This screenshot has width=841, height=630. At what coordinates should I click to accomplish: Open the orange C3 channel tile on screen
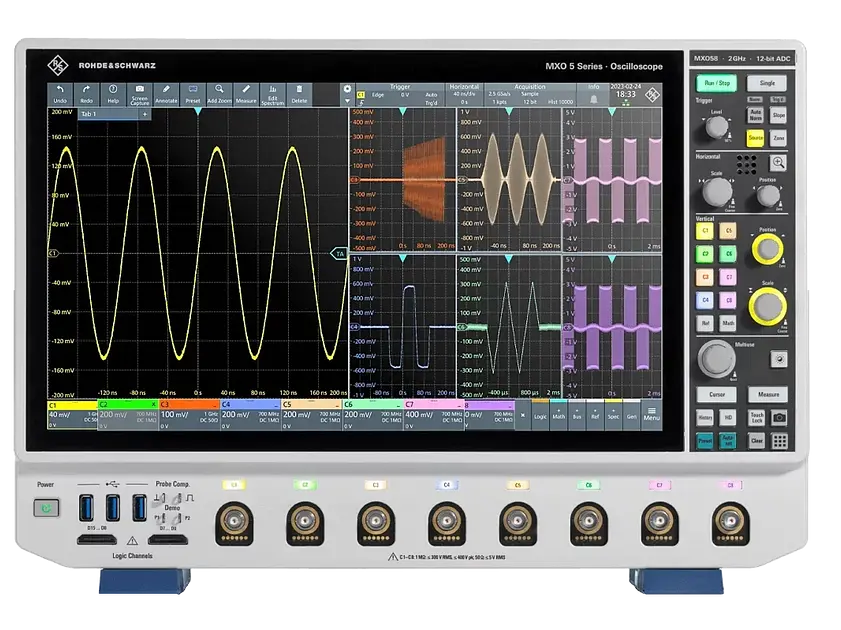tap(189, 415)
